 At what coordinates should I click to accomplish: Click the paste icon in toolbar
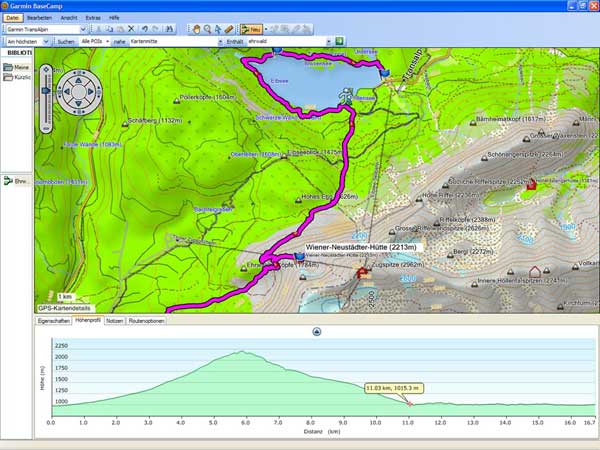120,29
